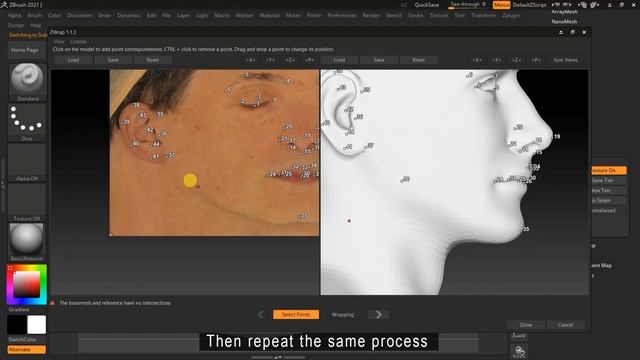Select the white color swatch
This screenshot has width=640, height=360.
pyautogui.click(x=36, y=324)
